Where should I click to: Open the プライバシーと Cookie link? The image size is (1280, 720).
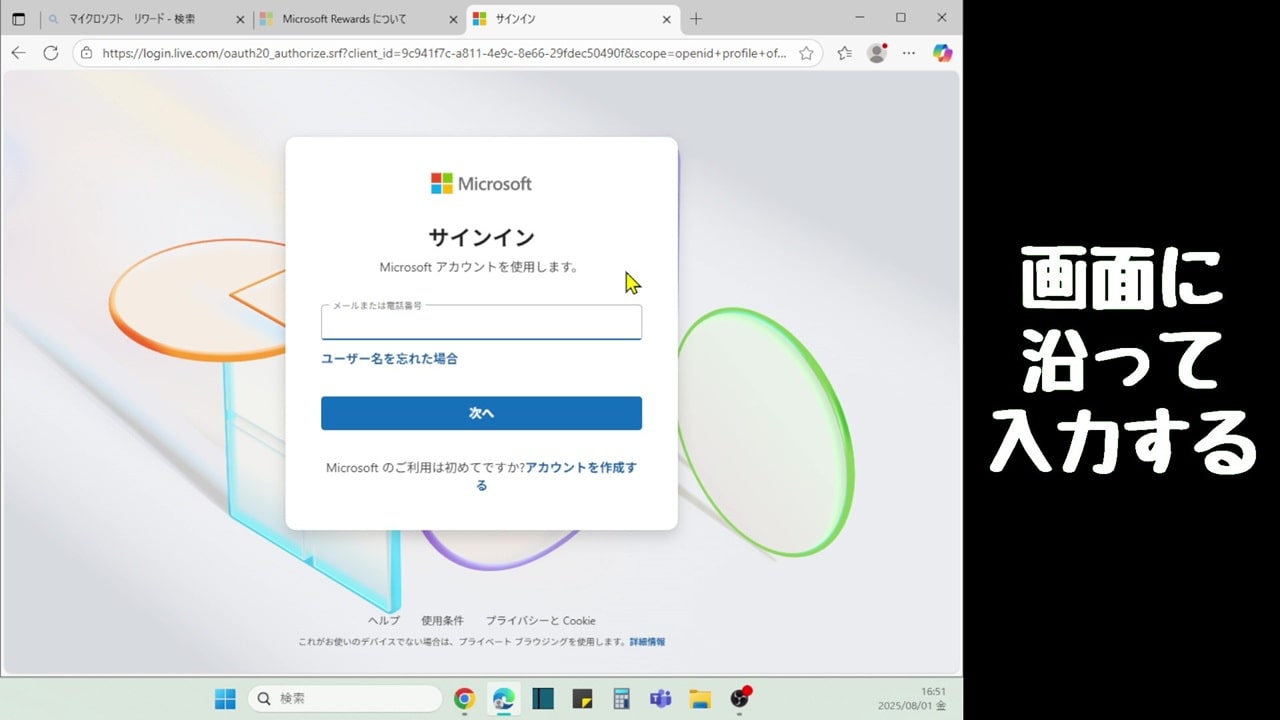click(540, 621)
